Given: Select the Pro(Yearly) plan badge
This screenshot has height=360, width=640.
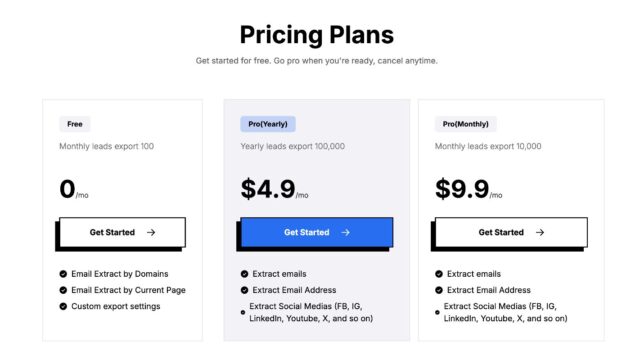Looking at the screenshot, I should point(268,124).
